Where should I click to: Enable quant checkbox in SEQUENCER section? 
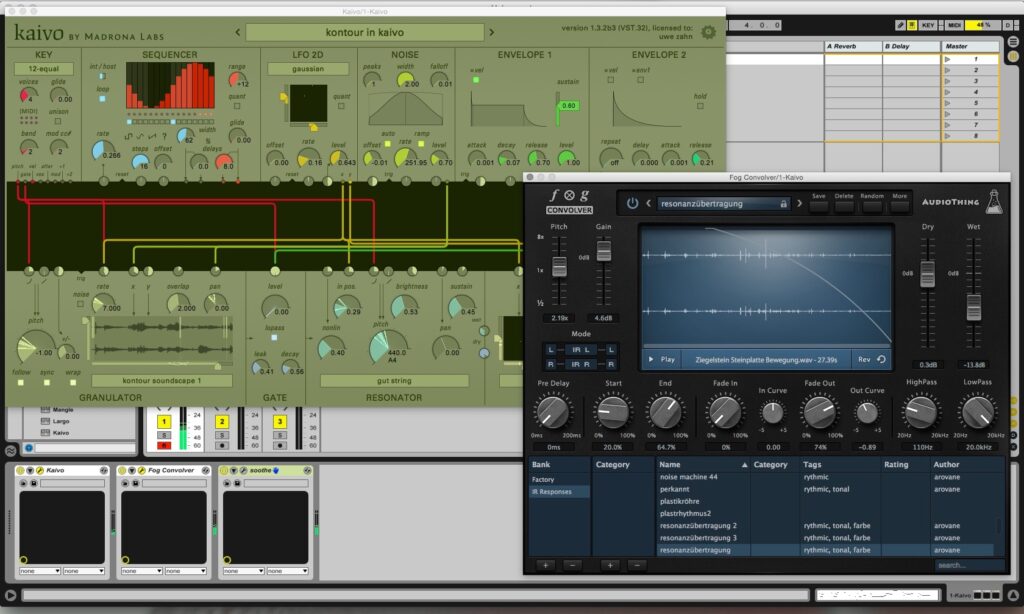point(237,106)
